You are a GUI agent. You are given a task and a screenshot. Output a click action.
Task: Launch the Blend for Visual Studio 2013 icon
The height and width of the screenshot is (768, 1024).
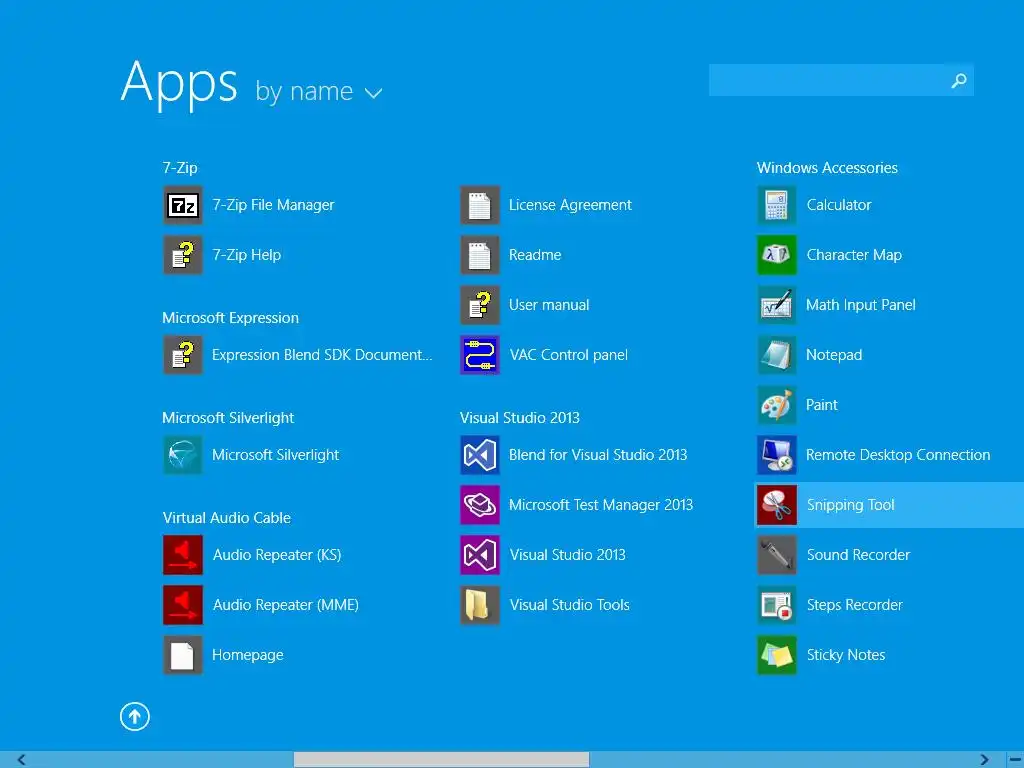coord(479,455)
